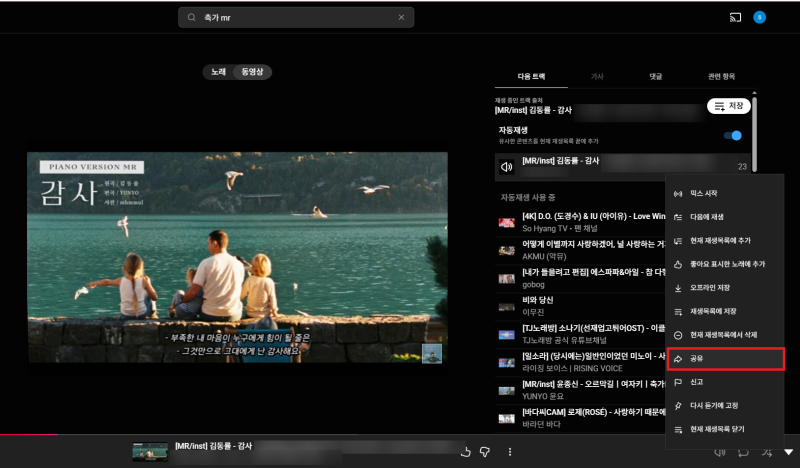
Task: Play the 윤종신 오르막길 MR track
Action: pyautogui.click(x=581, y=390)
